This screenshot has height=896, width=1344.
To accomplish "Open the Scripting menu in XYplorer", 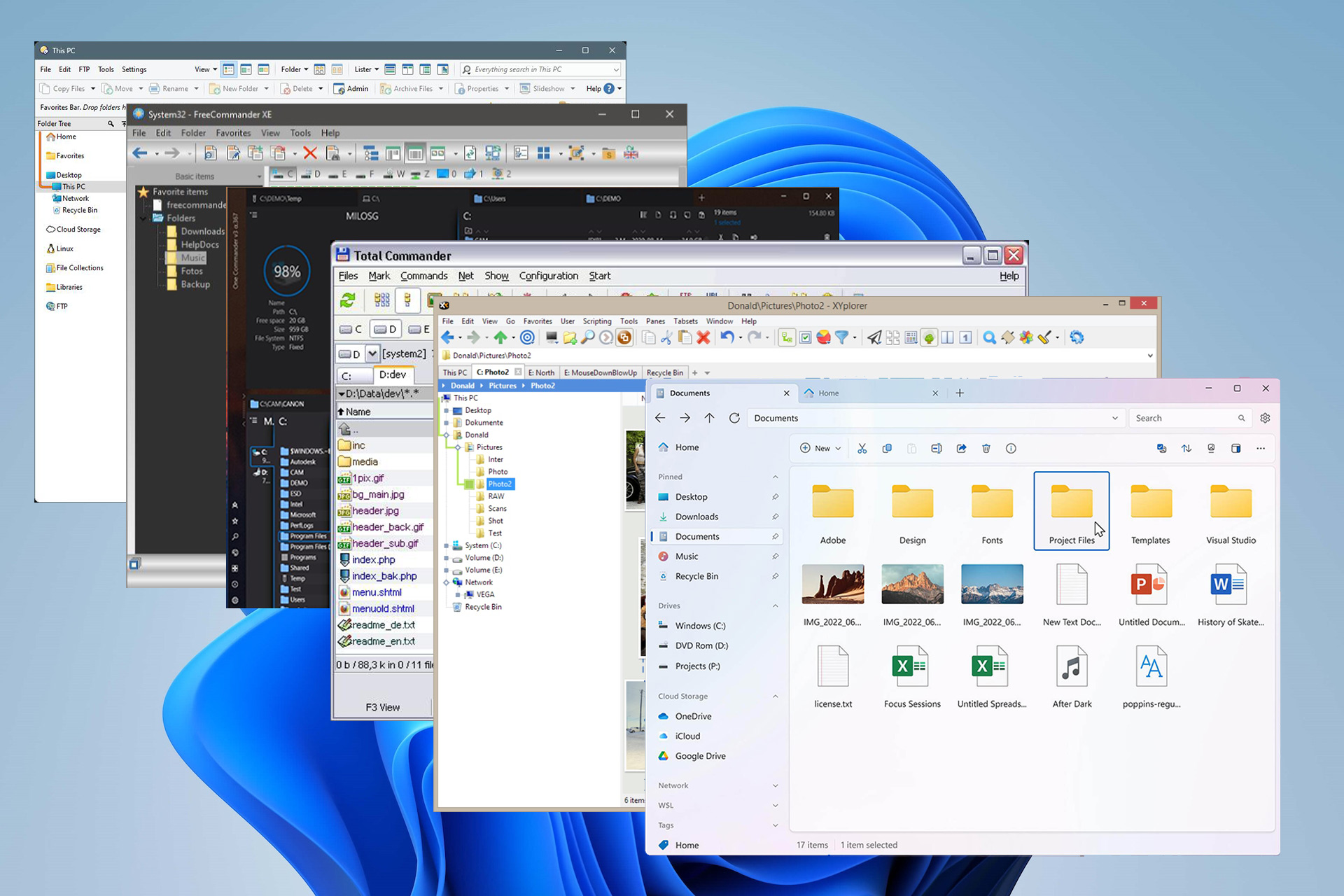I will [597, 321].
